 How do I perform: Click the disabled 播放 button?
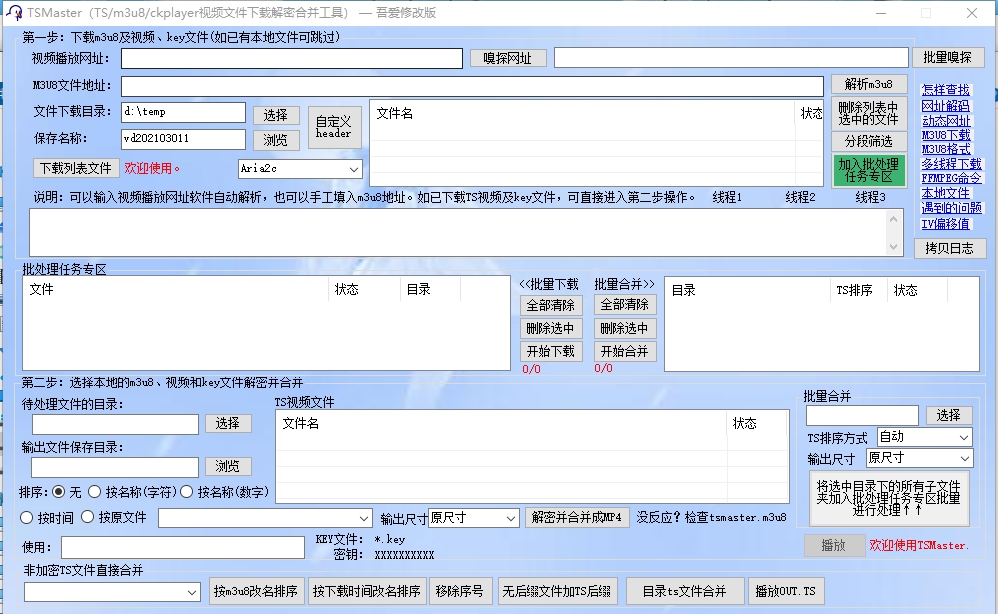point(834,545)
